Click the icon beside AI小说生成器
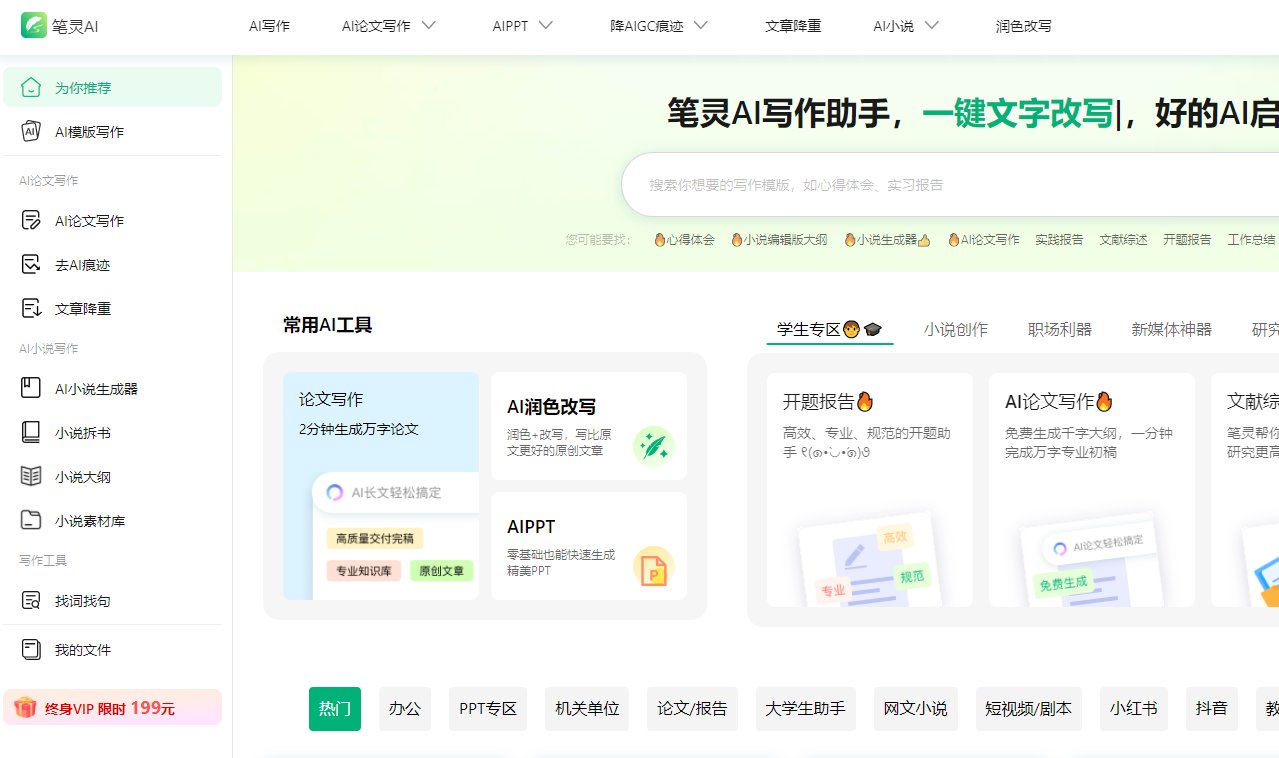This screenshot has width=1279, height=758. (x=31, y=388)
